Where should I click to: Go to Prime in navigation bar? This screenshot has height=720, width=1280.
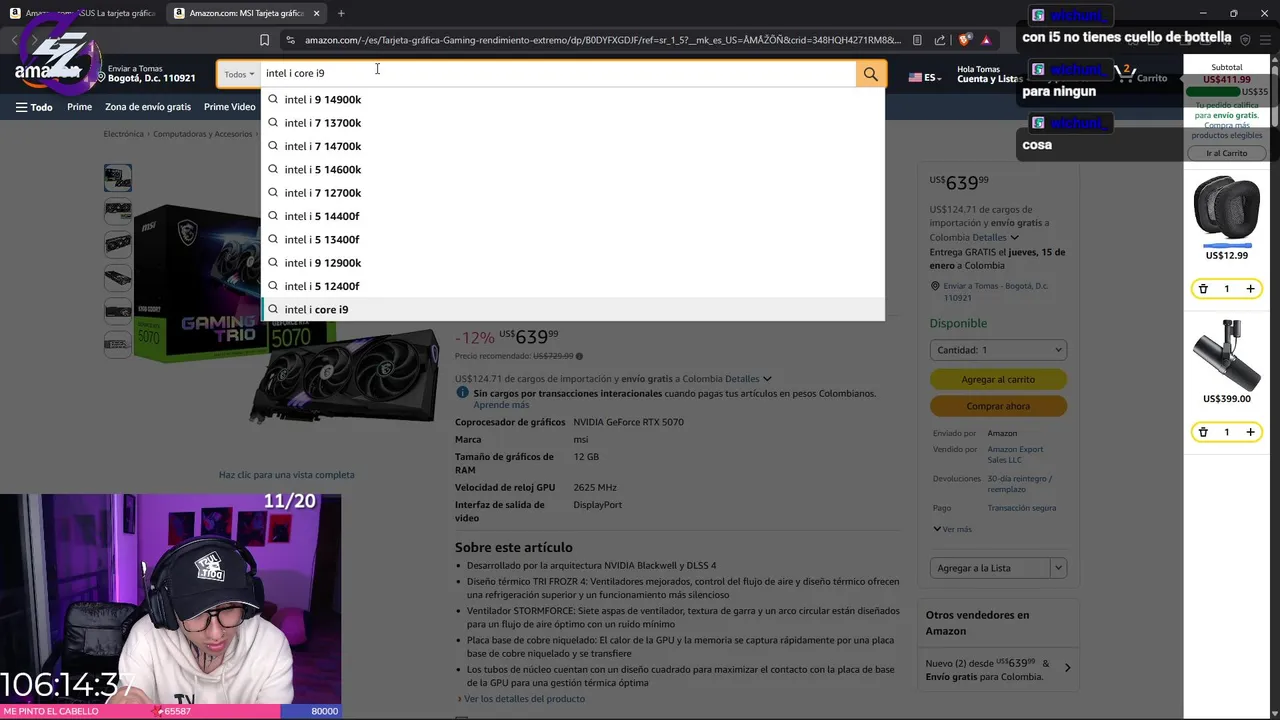79,107
